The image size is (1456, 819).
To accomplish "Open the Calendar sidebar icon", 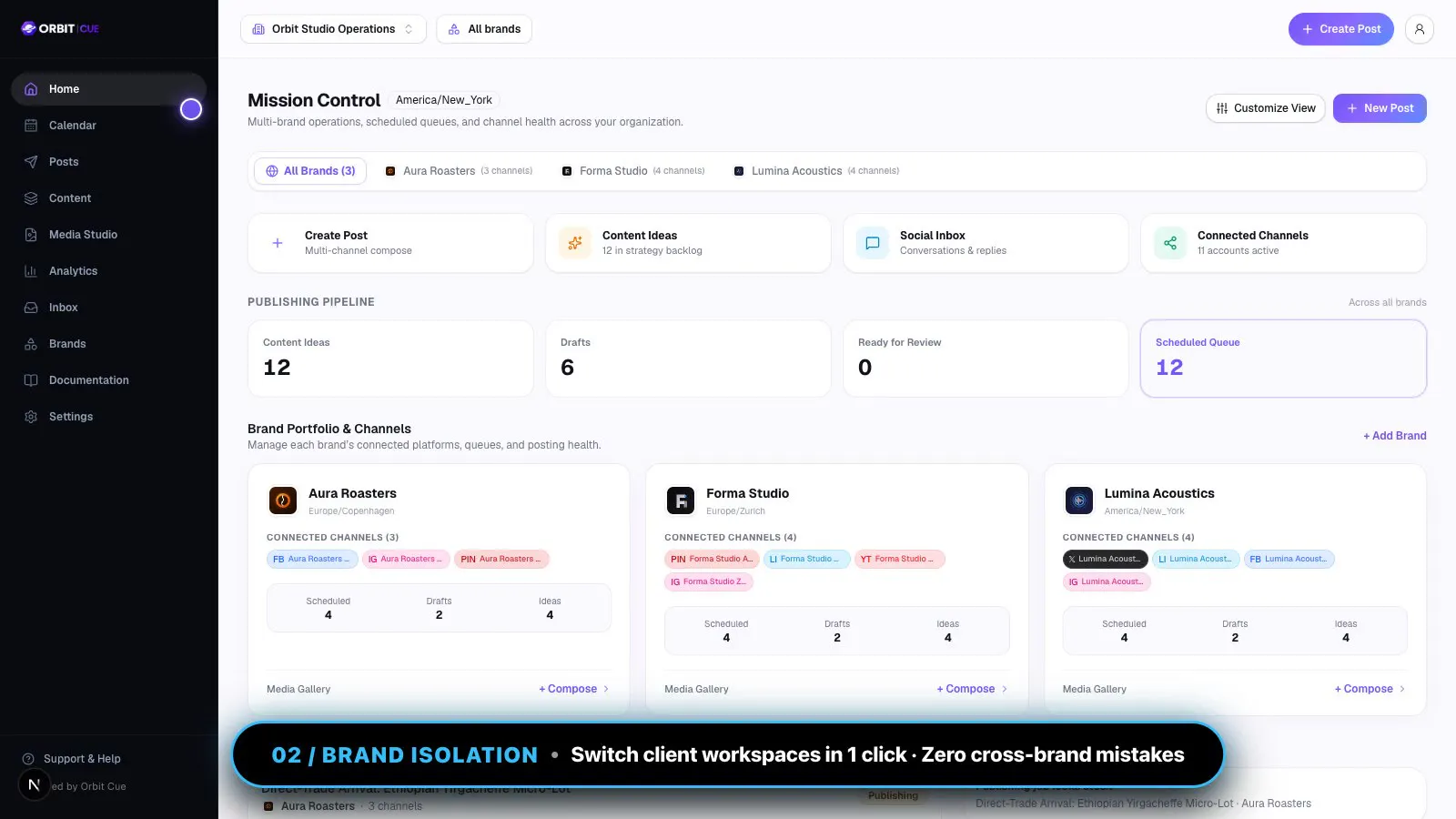I will pos(31,126).
